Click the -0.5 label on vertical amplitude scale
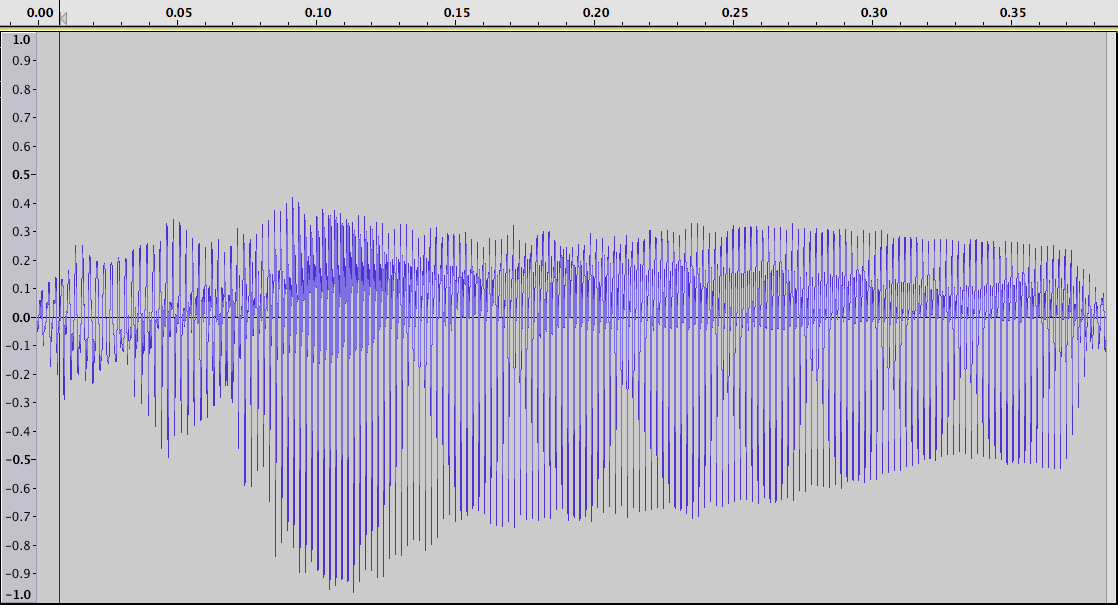 [19, 460]
